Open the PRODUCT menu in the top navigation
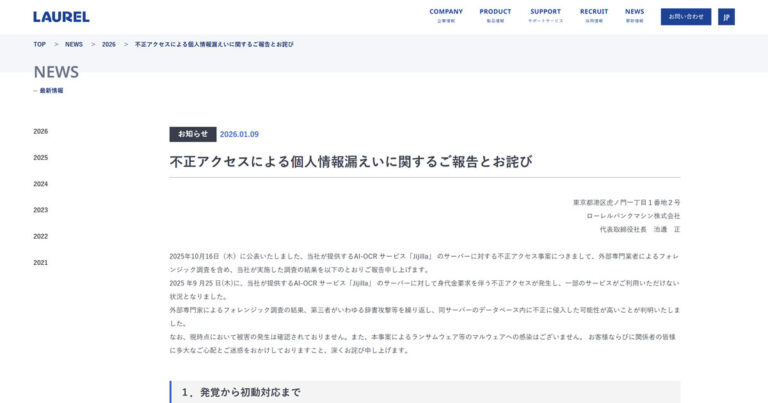The width and height of the screenshot is (768, 403). click(x=495, y=15)
